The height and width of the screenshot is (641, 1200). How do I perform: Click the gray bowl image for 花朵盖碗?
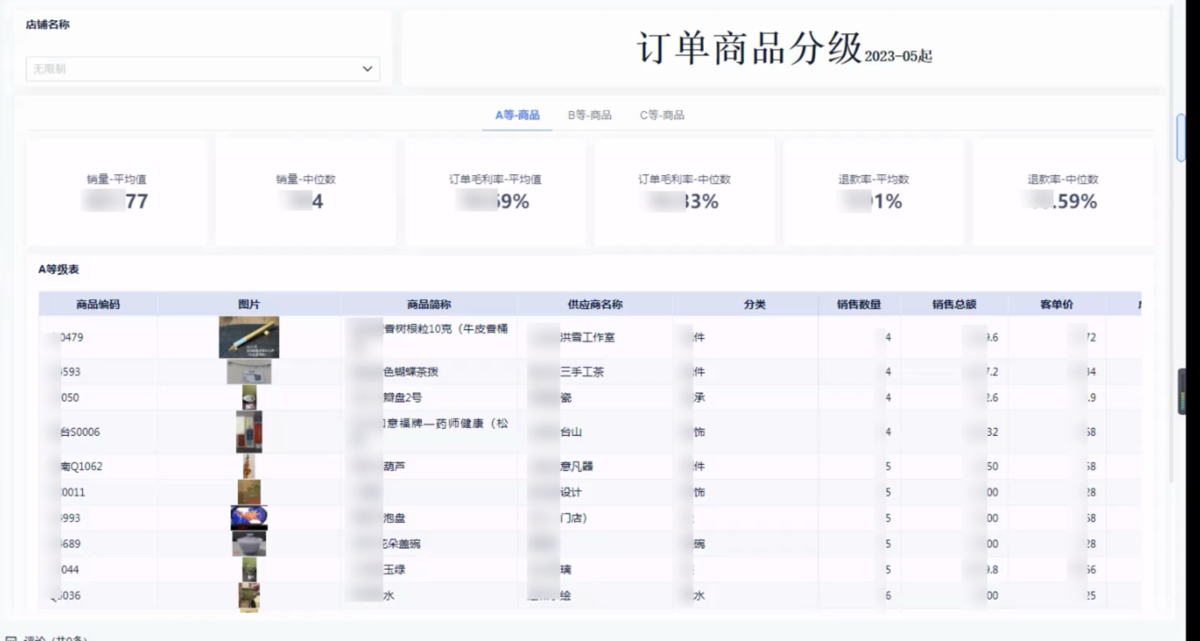click(x=249, y=543)
